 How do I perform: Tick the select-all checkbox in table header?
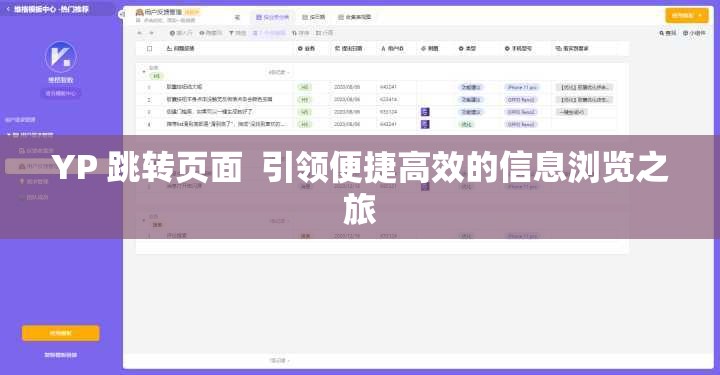click(149, 48)
